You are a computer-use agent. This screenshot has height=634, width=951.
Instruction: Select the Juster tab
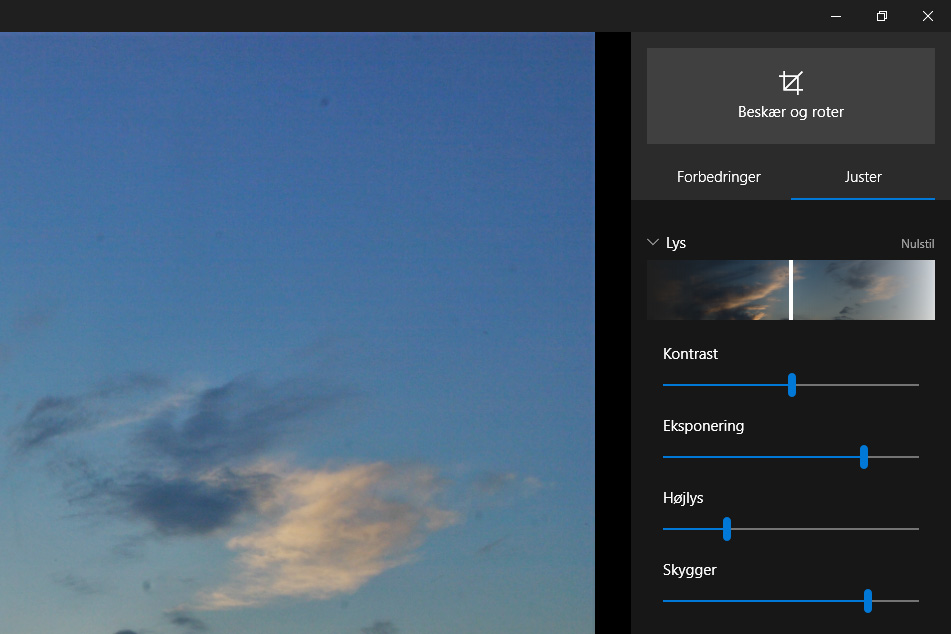pos(862,177)
